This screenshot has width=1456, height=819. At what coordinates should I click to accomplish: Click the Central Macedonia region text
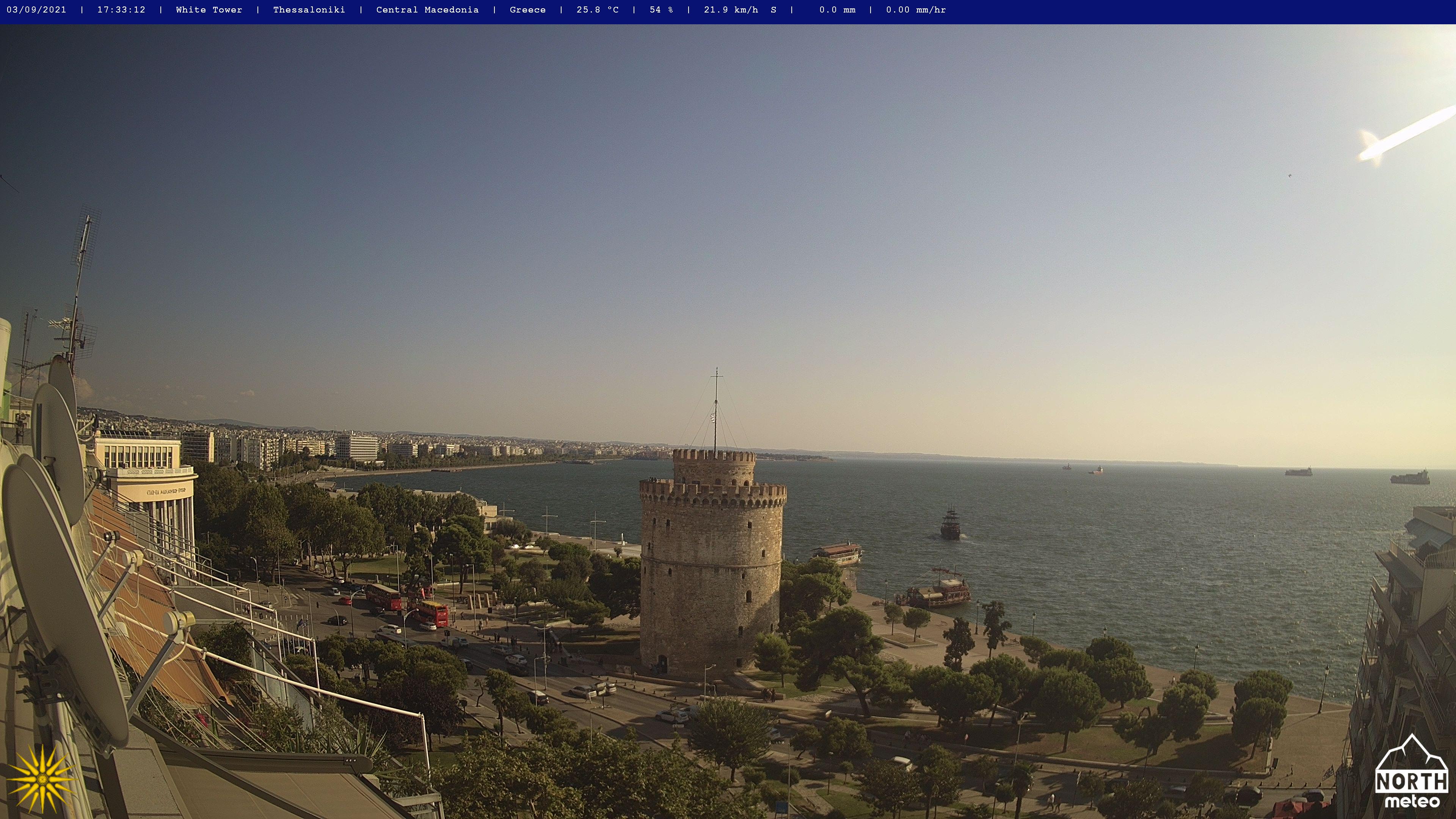(427, 9)
